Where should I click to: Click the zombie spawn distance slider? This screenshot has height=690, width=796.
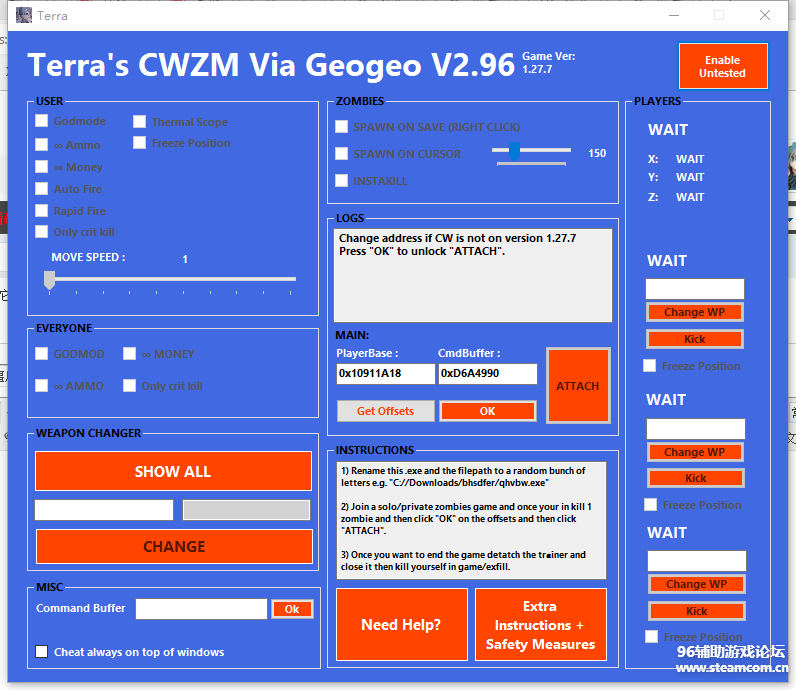click(514, 151)
